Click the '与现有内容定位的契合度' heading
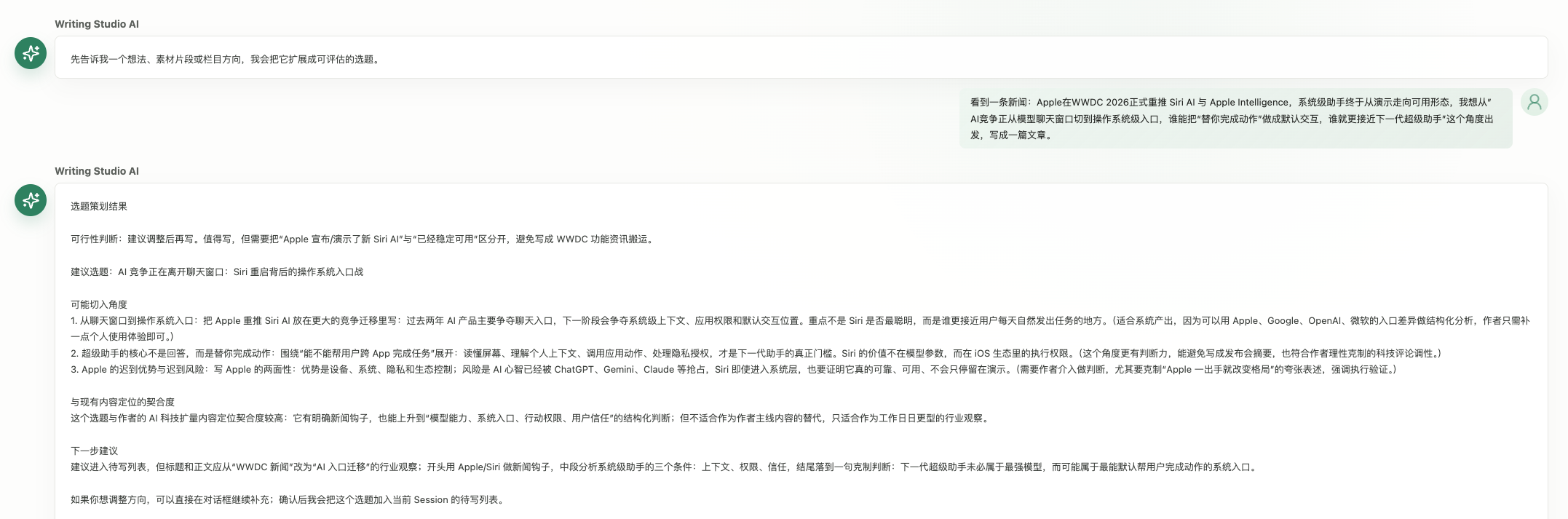Screen dimensions: 1568x519 (122, 403)
